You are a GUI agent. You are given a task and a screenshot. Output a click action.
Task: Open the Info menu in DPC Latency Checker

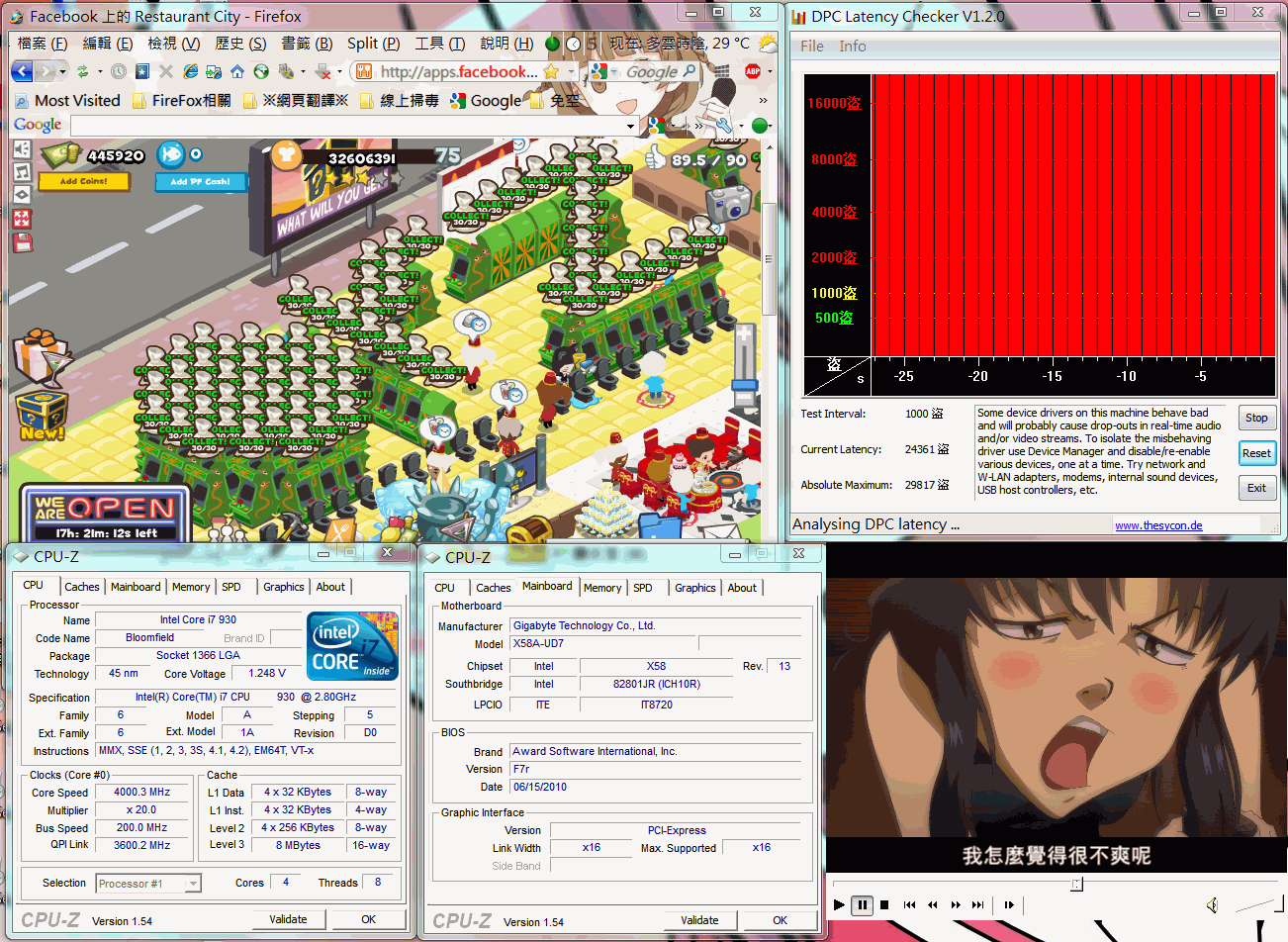853,46
